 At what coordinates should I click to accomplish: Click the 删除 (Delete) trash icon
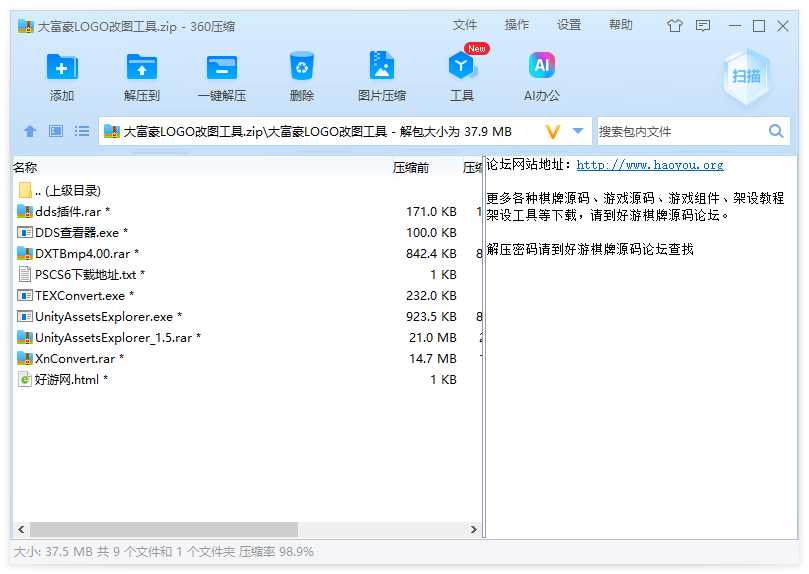point(302,66)
